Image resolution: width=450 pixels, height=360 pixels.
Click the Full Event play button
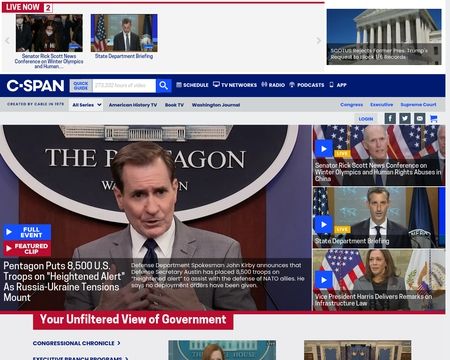[x=27, y=232]
